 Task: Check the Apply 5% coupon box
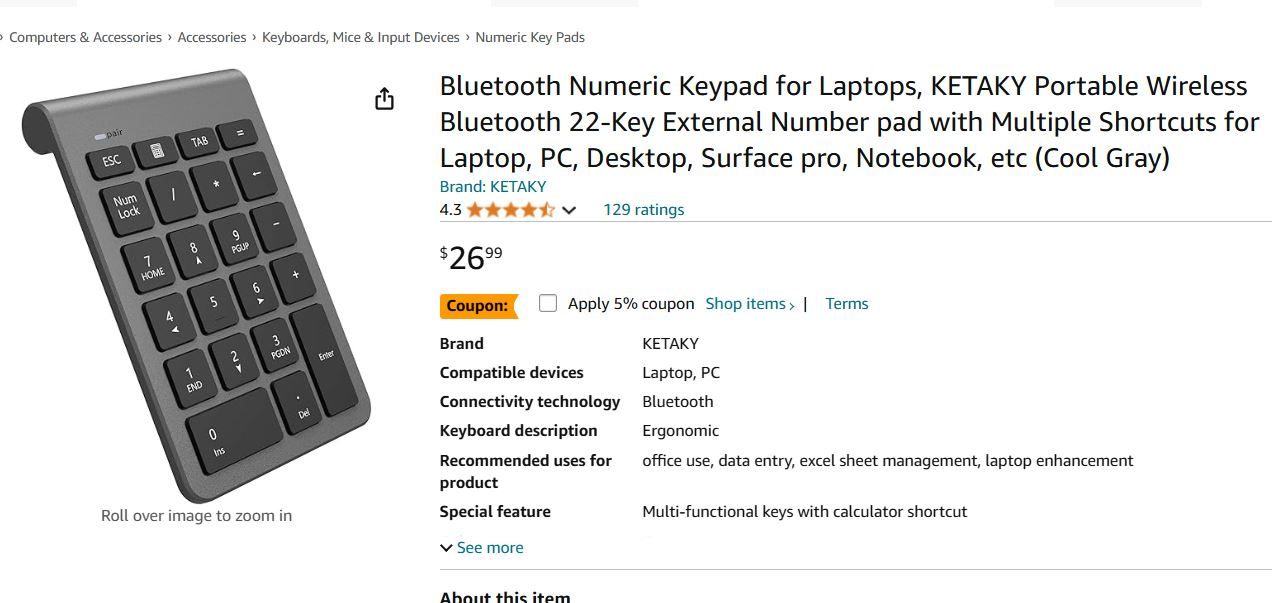tap(548, 302)
